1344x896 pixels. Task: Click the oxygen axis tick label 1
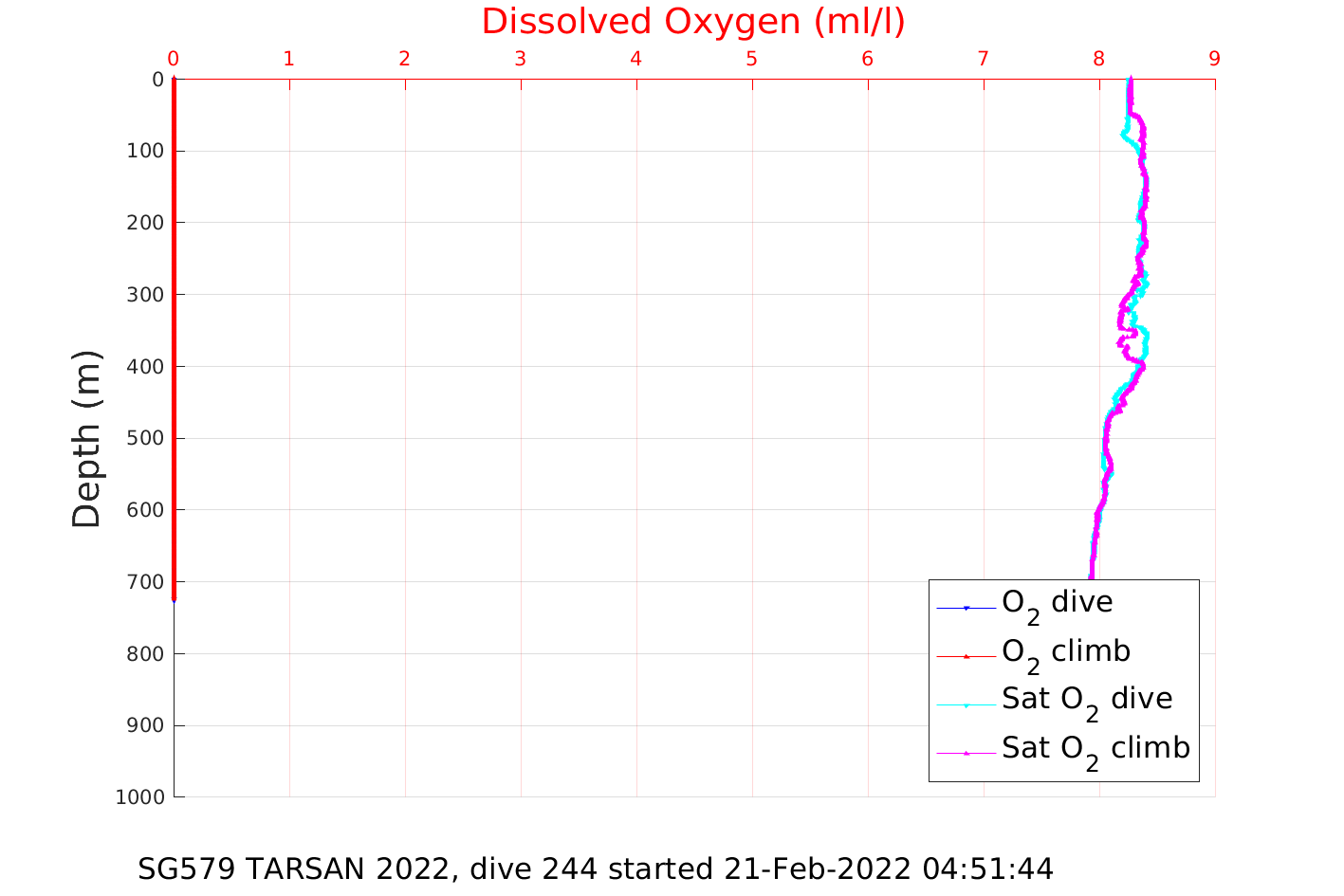tap(289, 59)
